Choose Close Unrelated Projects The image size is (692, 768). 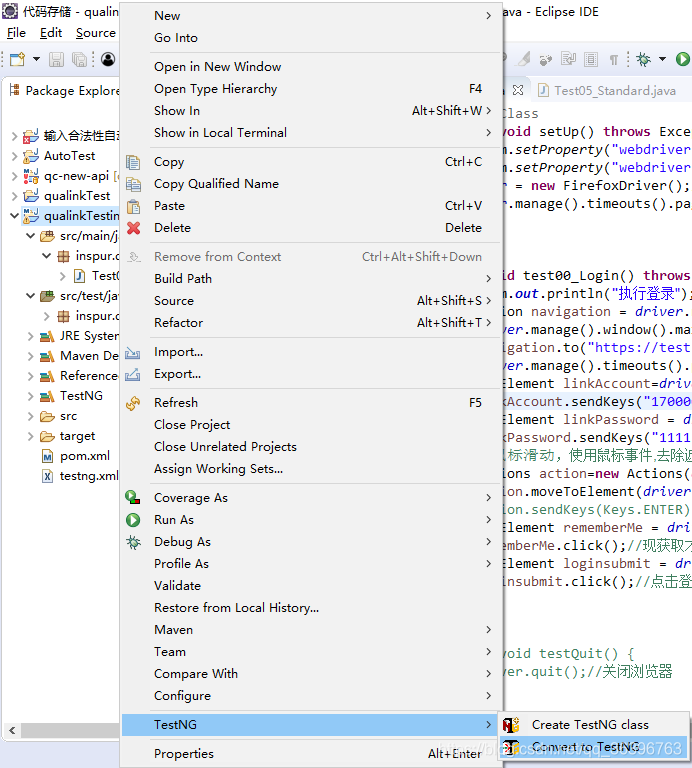[310, 447]
